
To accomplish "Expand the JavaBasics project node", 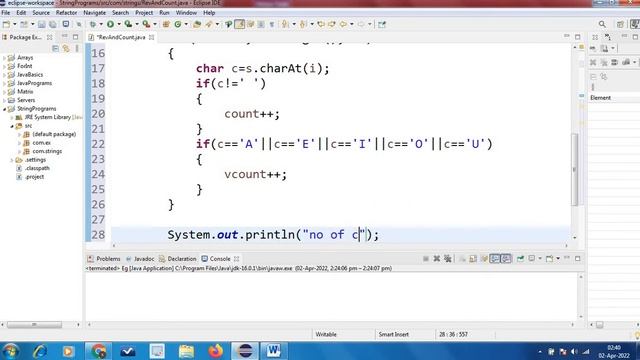I will point(4,75).
